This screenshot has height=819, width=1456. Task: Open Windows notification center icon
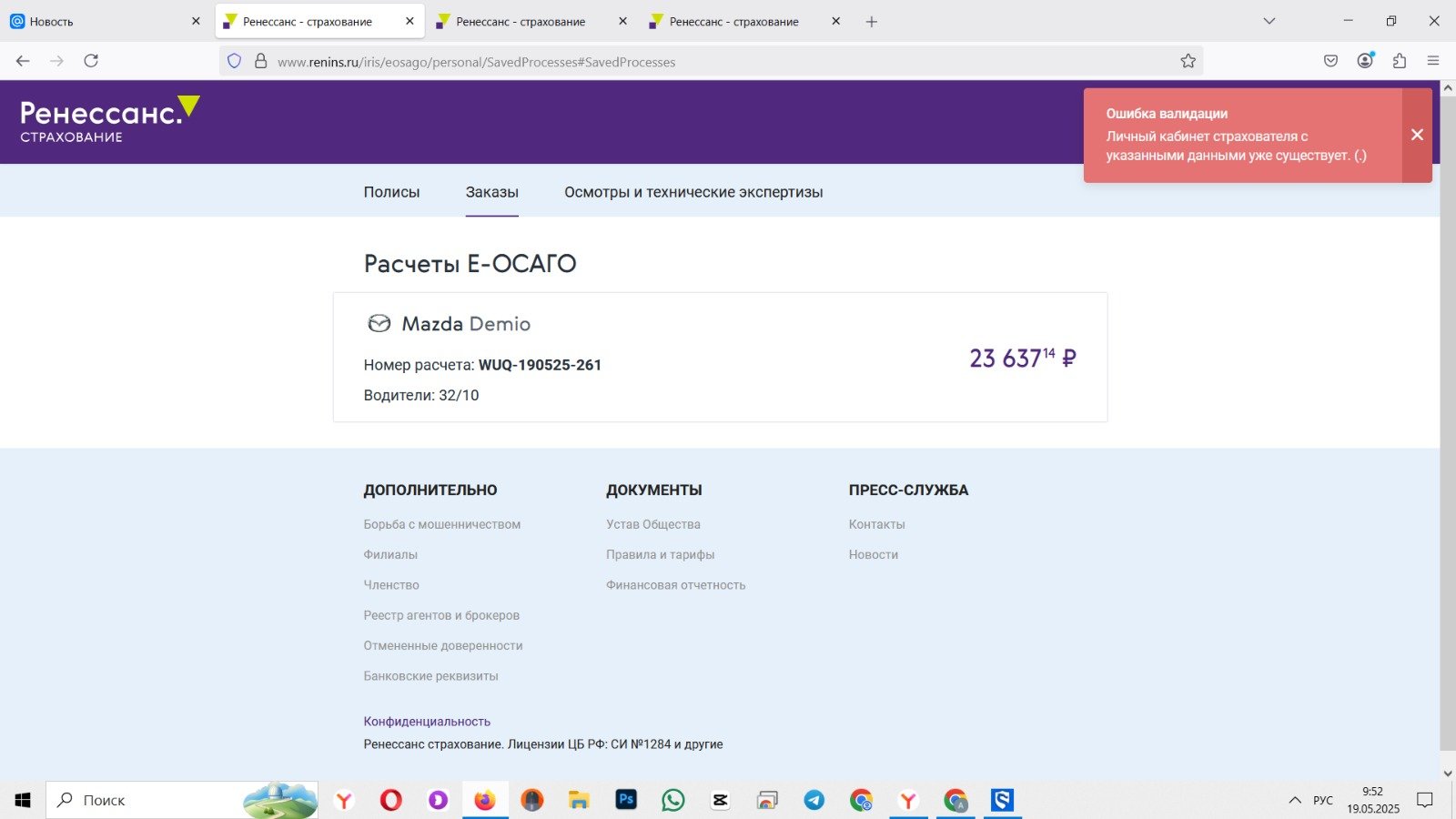point(1425,800)
